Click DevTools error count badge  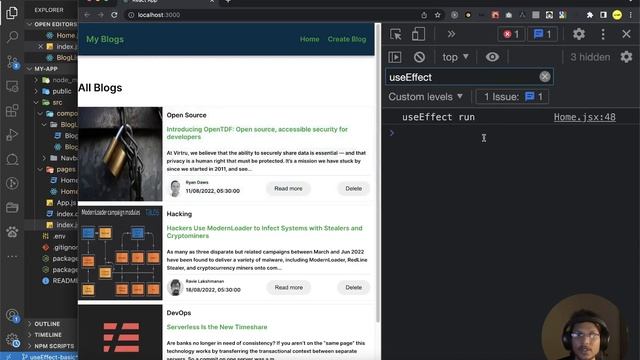[x=511, y=34]
